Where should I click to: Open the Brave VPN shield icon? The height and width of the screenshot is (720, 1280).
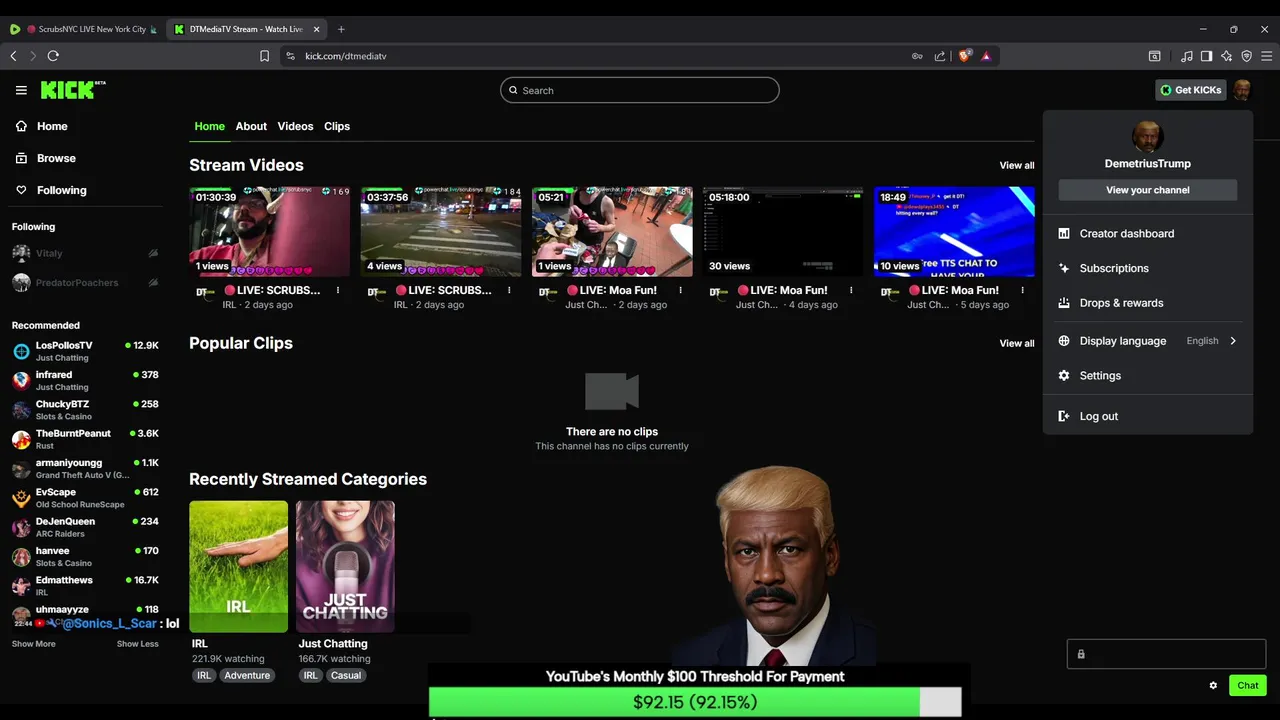click(1246, 56)
